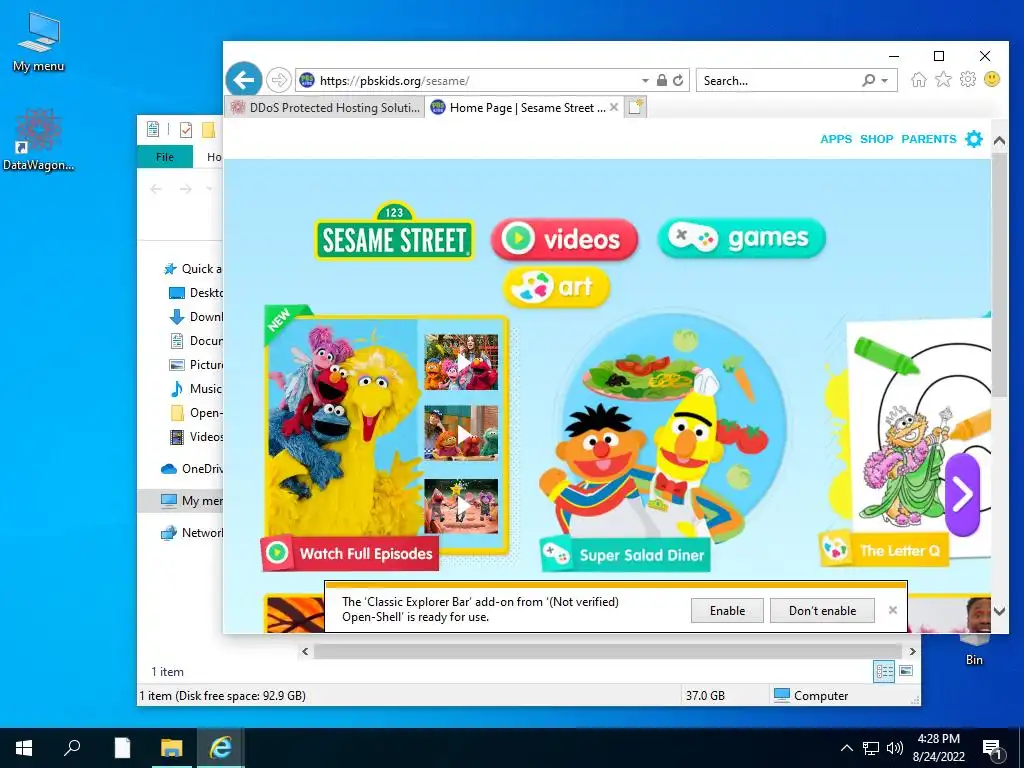Show hidden system tray icons chevron

tap(846, 748)
